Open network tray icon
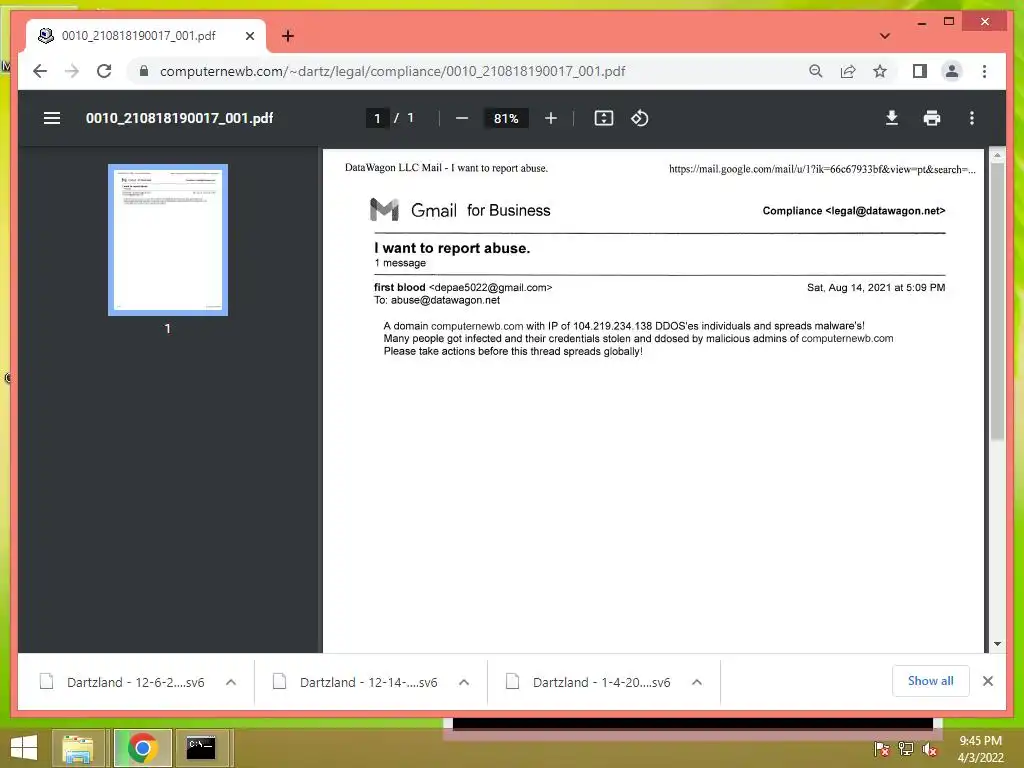1024x768 pixels. point(906,749)
